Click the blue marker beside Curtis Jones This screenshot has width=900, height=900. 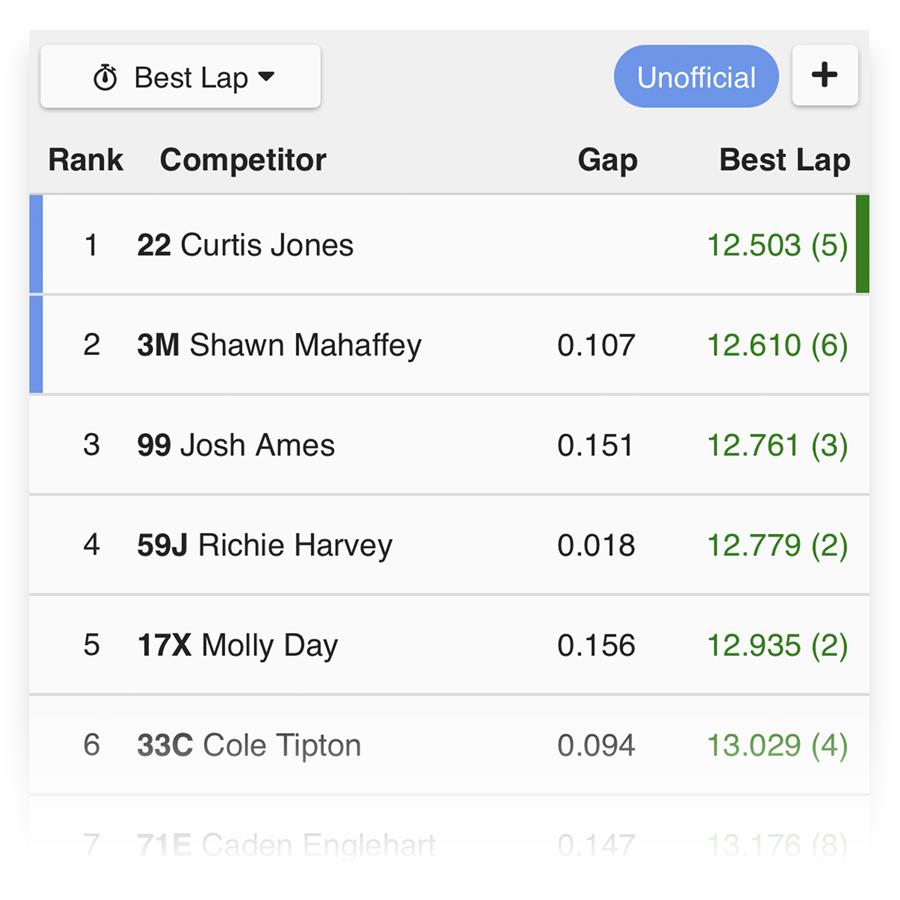click(36, 244)
